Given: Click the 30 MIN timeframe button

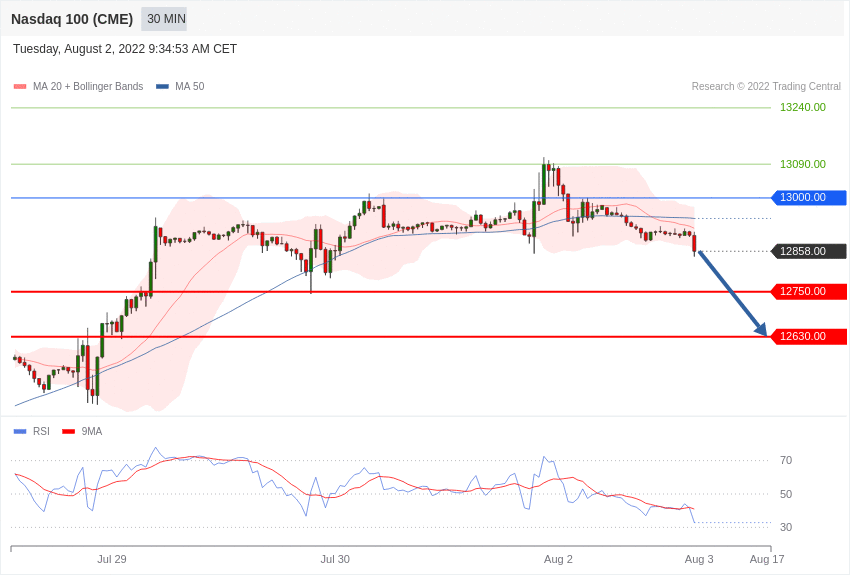Looking at the screenshot, I should click(x=164, y=19).
